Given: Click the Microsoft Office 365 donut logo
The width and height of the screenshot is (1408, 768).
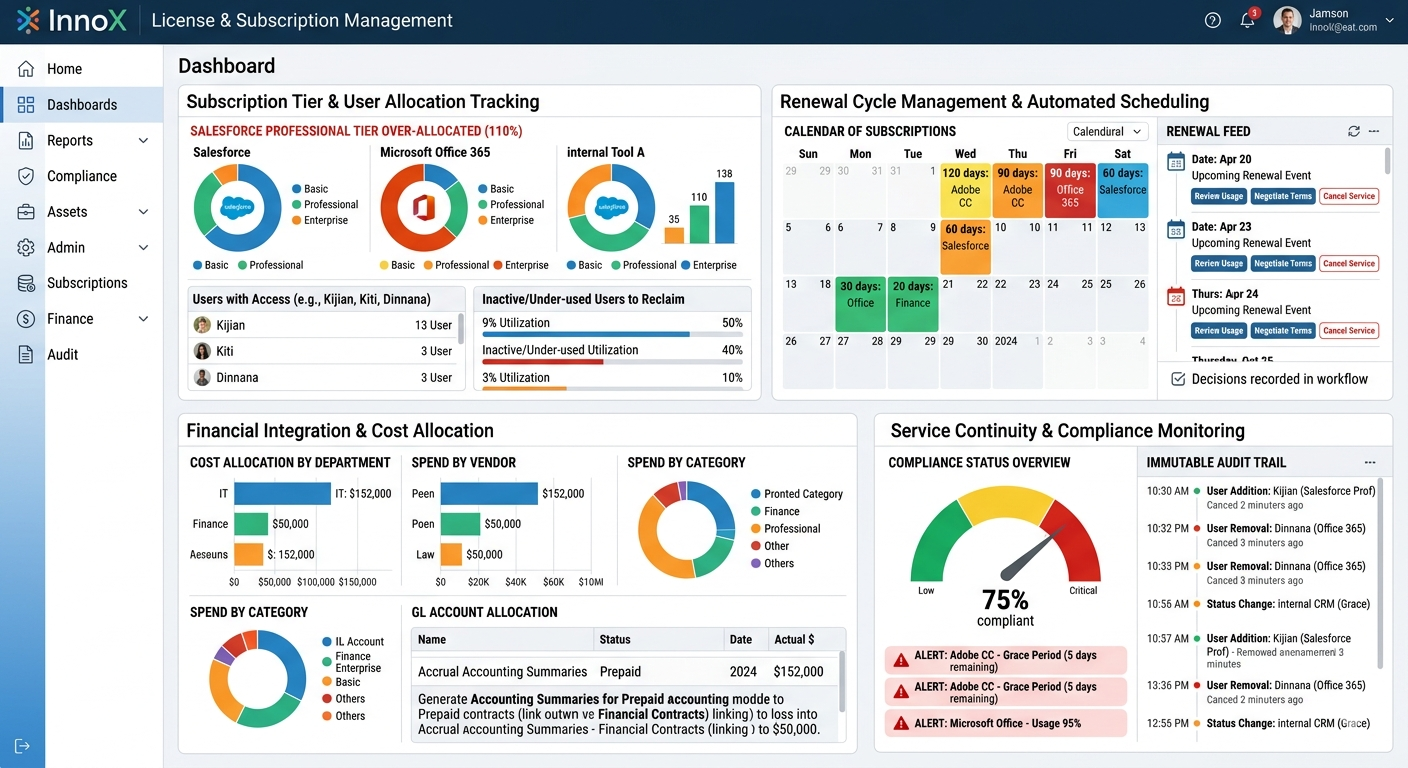Looking at the screenshot, I should [x=425, y=208].
